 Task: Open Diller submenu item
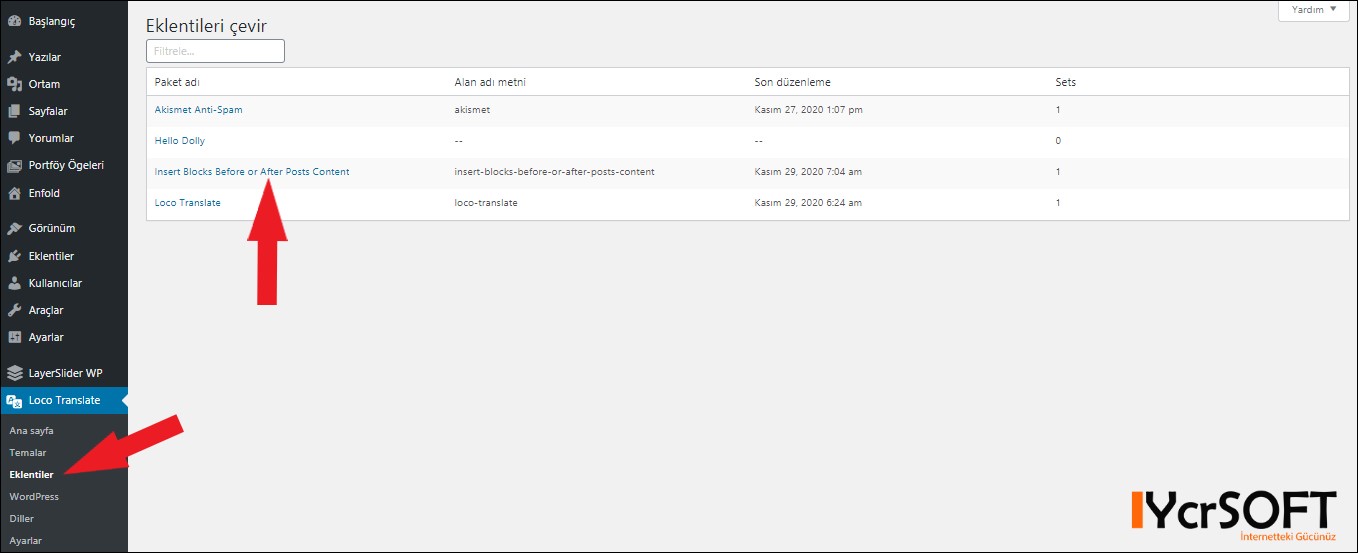point(23,519)
